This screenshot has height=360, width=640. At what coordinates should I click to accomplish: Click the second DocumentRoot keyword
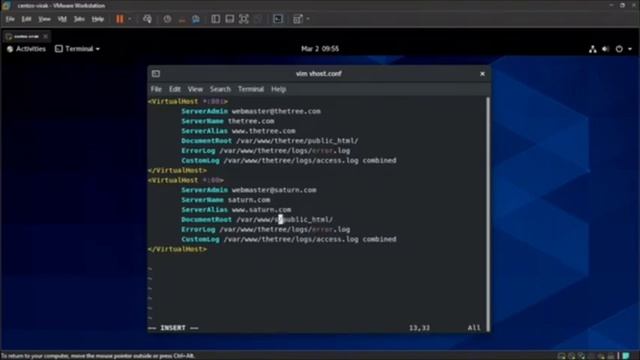click(x=207, y=220)
